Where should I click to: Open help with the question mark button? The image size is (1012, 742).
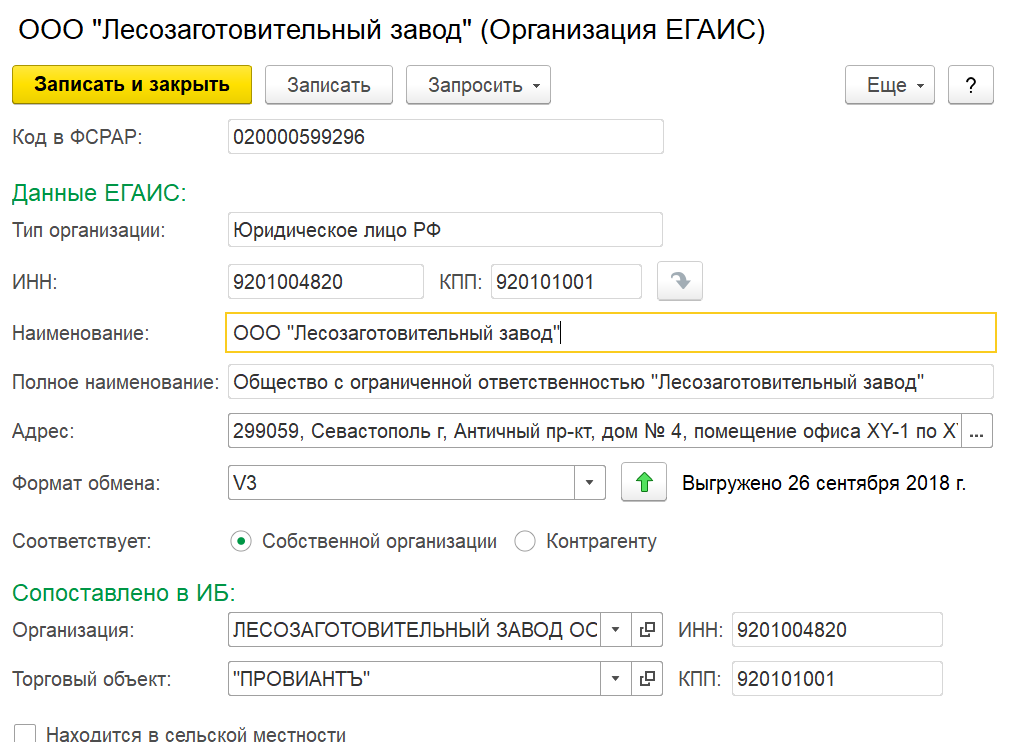(971, 85)
